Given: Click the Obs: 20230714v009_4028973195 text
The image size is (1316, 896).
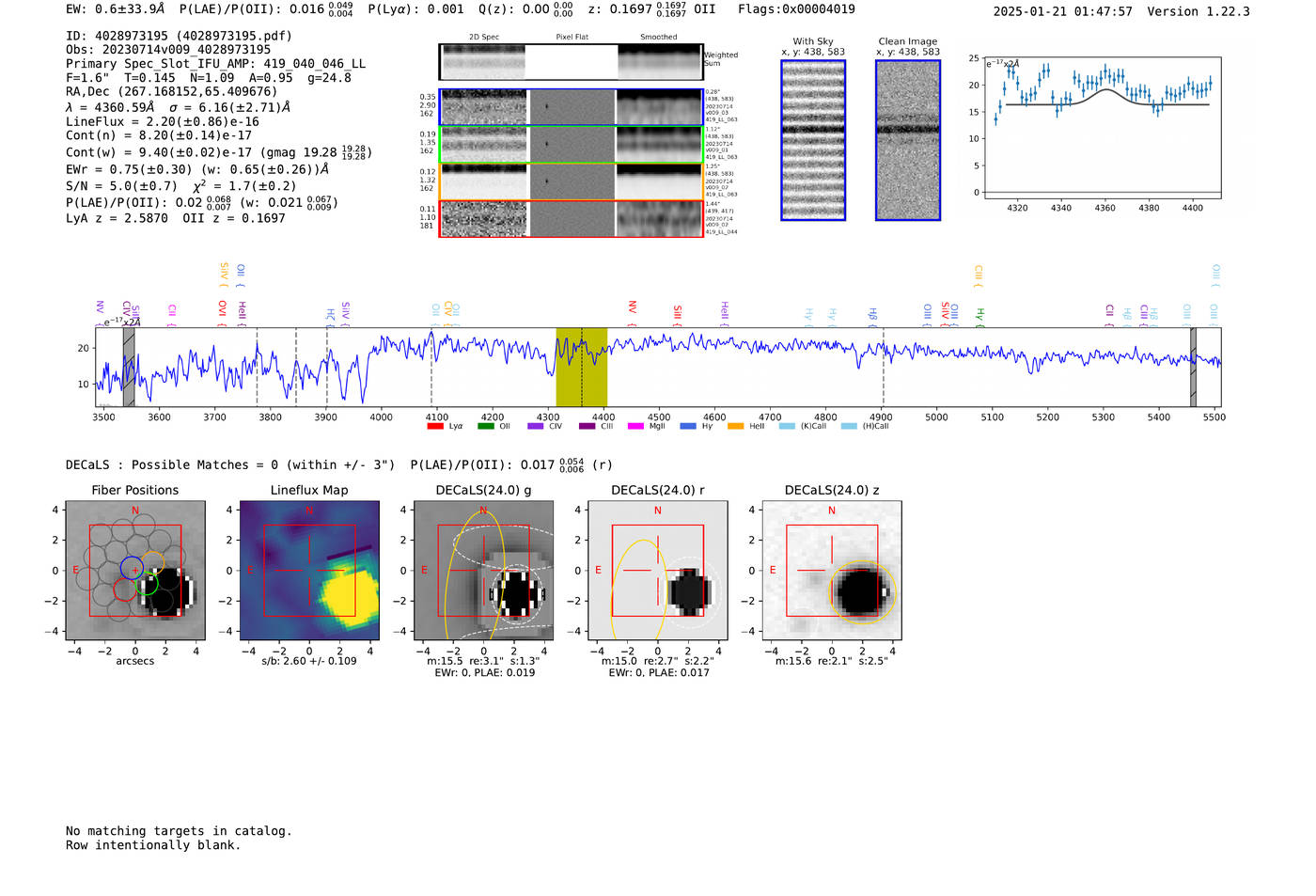Looking at the screenshot, I should click(168, 50).
